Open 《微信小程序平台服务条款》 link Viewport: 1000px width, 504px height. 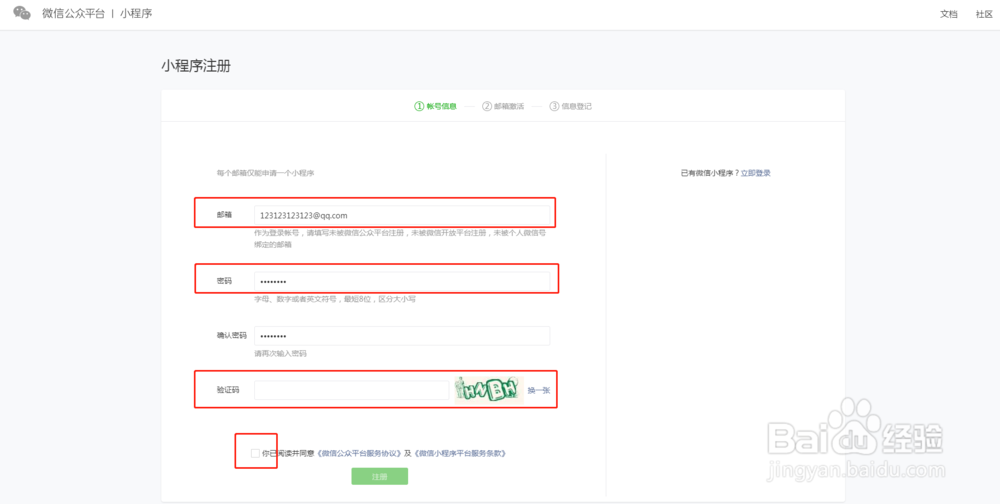(x=460, y=453)
